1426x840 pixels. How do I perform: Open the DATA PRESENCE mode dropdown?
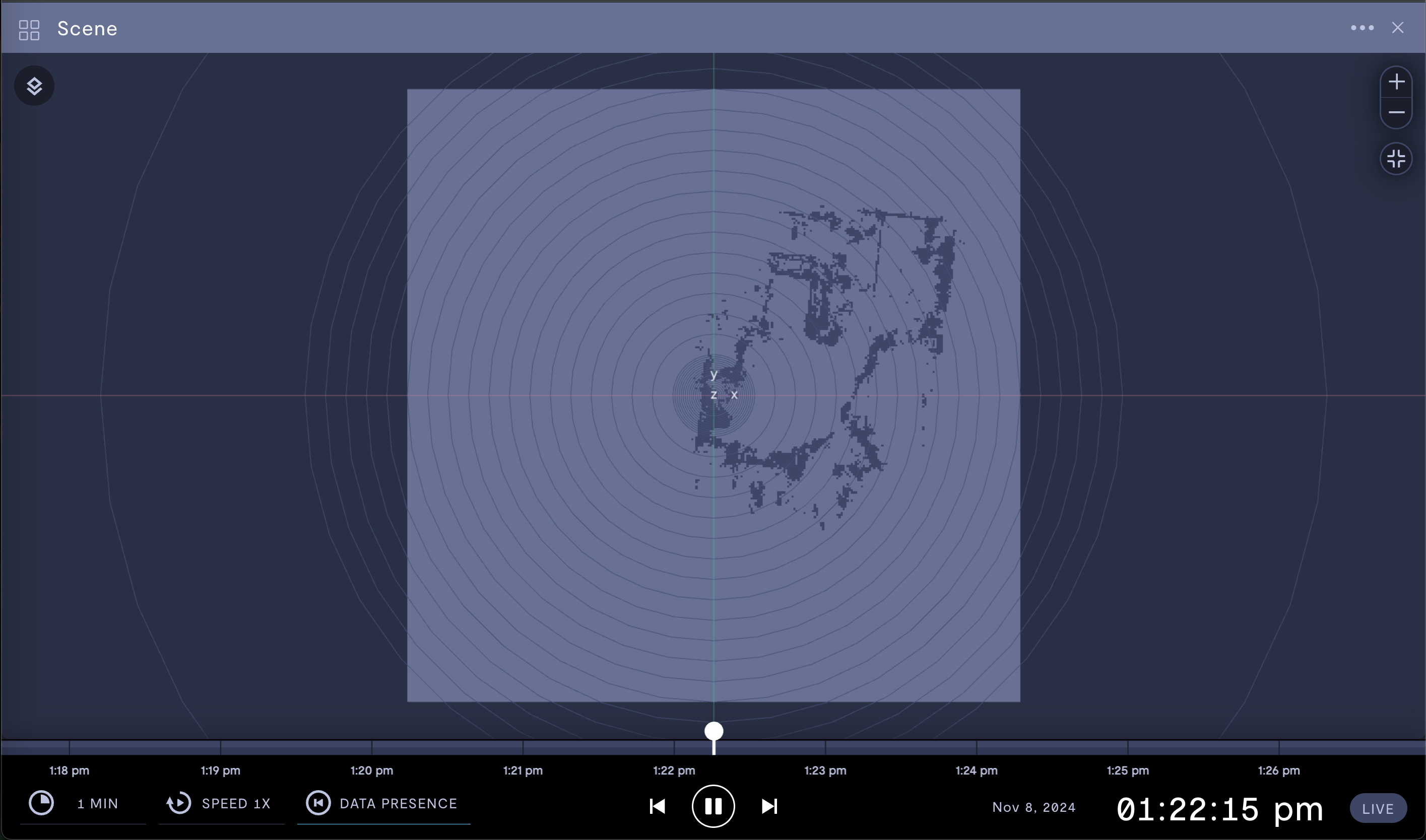click(383, 804)
